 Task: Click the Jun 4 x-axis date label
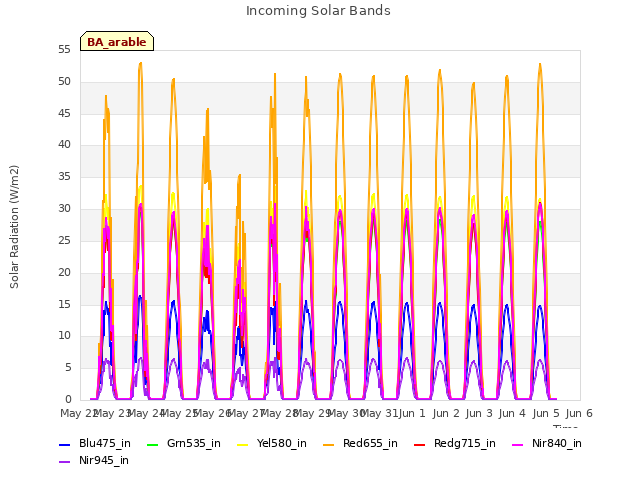512,413
